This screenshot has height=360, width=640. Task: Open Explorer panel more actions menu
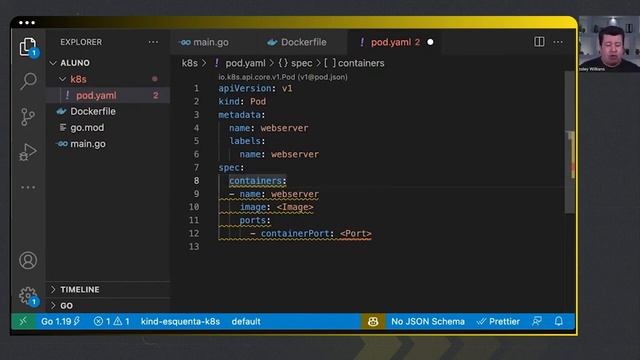point(153,42)
